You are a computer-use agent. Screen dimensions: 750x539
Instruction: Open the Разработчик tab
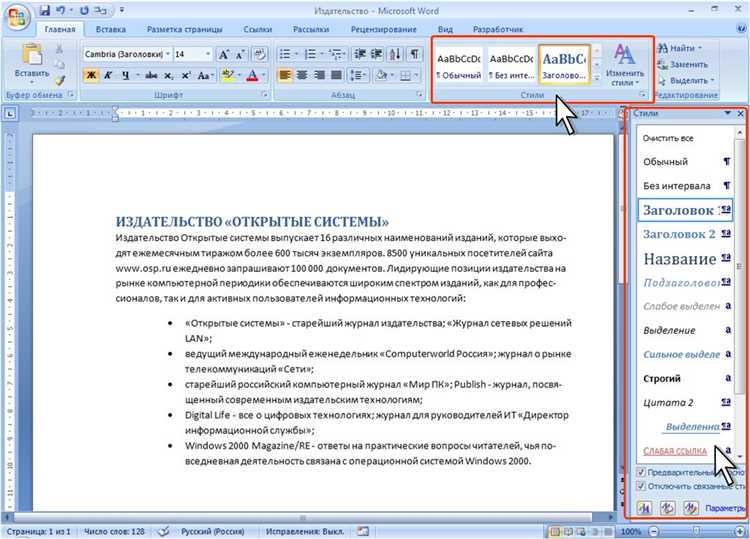click(x=498, y=29)
